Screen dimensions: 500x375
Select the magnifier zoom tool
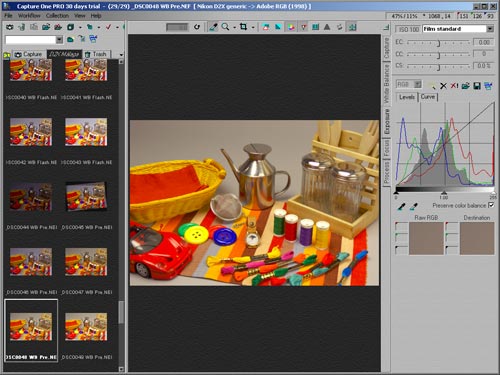pyautogui.click(x=225, y=27)
